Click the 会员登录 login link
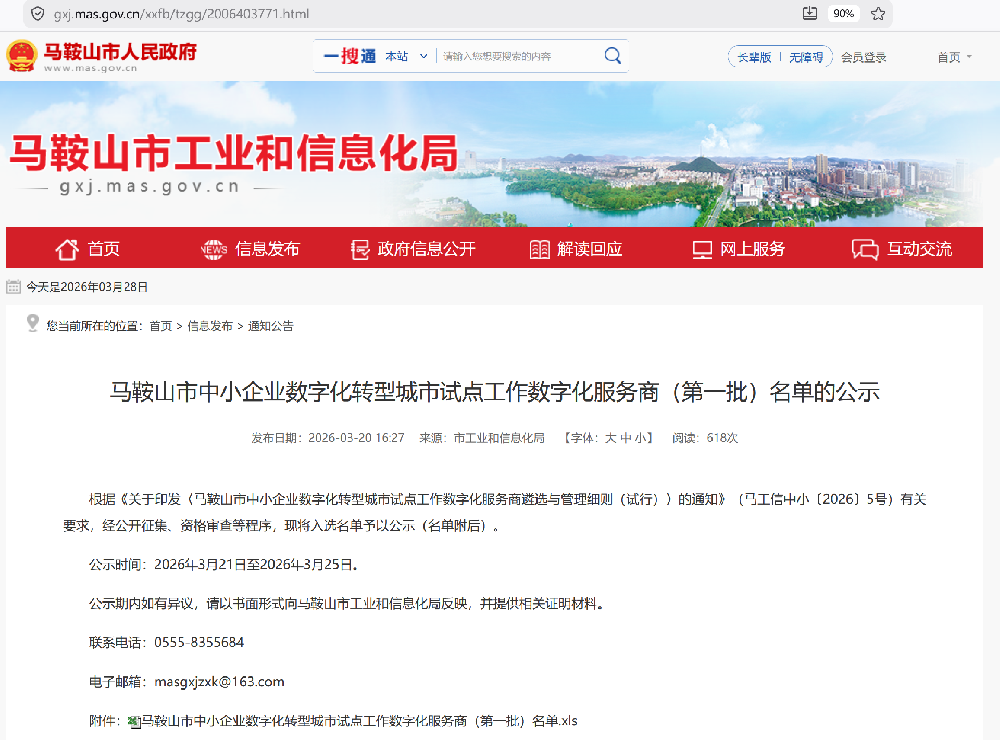Viewport: 1000px width, 740px height. pyautogui.click(x=865, y=57)
